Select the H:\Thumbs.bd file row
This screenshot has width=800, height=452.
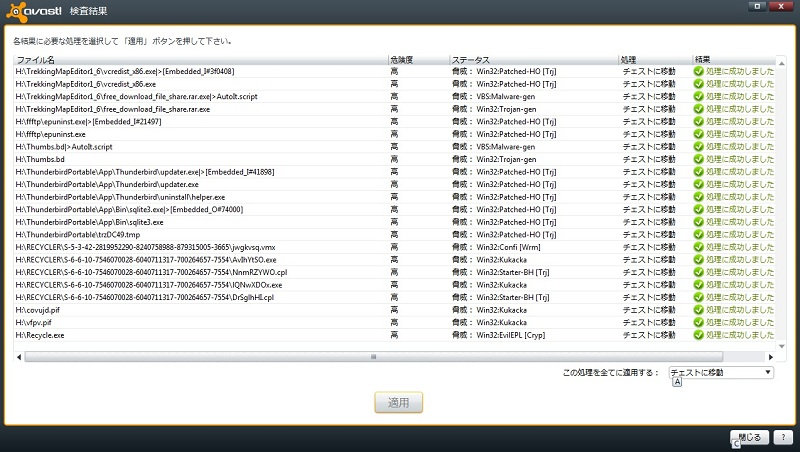click(x=394, y=159)
